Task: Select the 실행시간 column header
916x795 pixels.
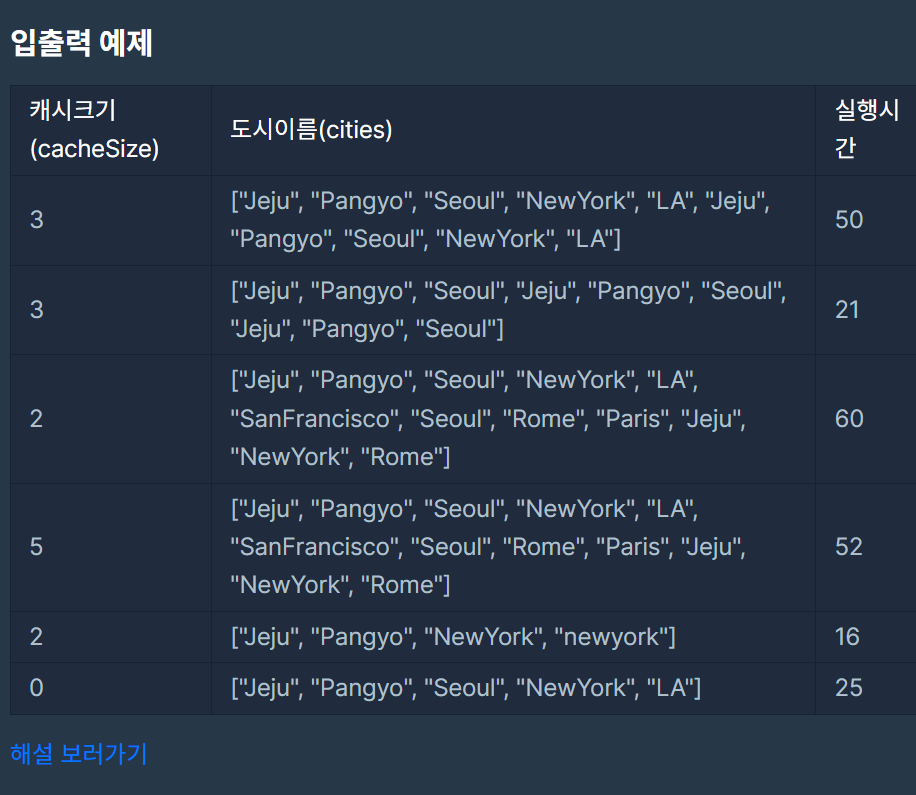Action: click(x=867, y=130)
